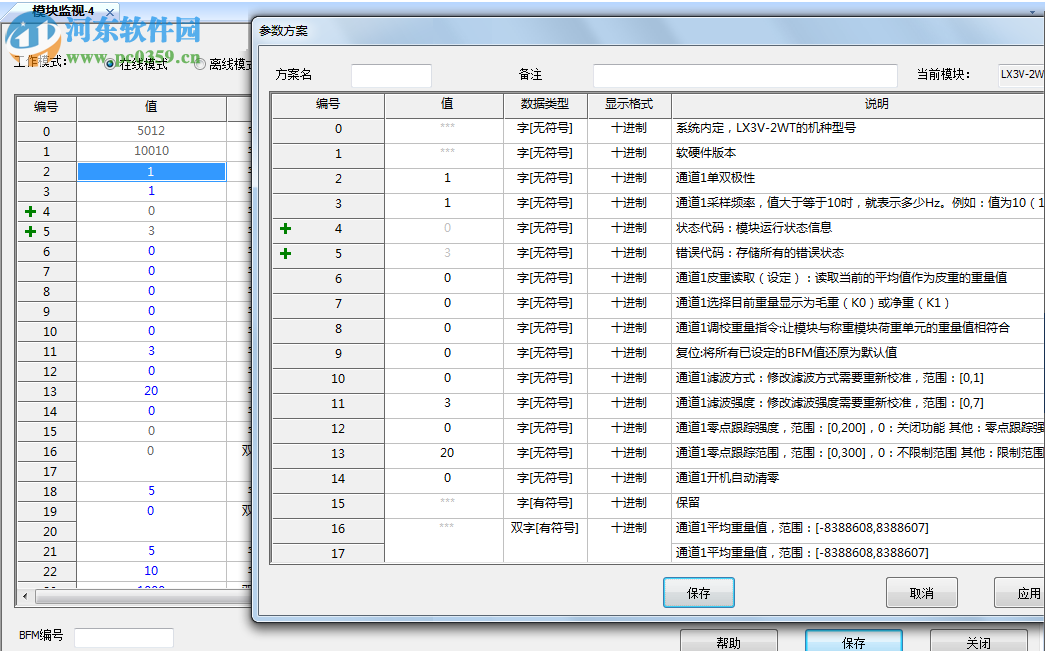Open the 当前模块 LX3V-2WT module selector
This screenshot has width=1045, height=653.
1018,73
